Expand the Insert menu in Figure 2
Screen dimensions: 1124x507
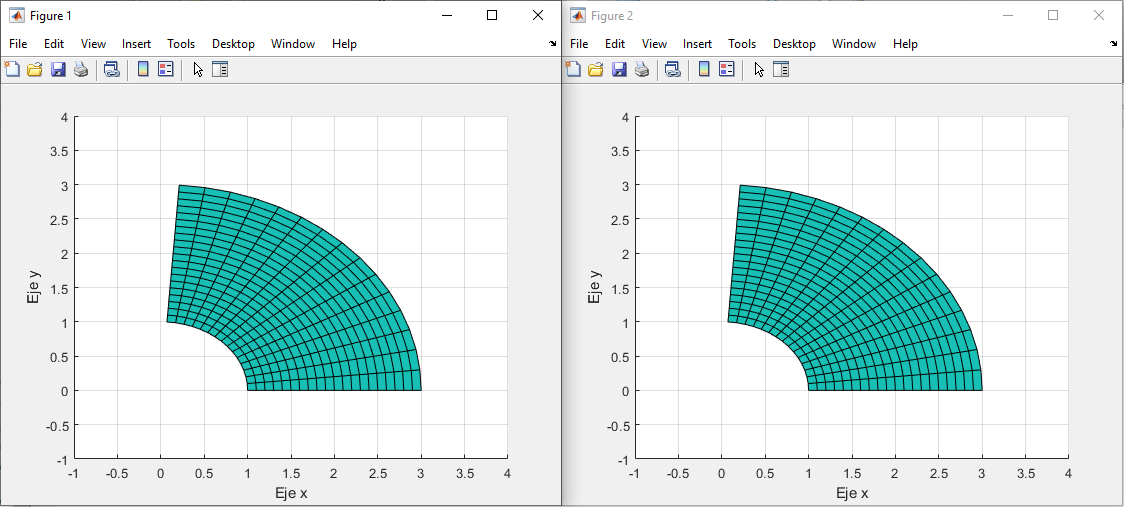pos(697,44)
